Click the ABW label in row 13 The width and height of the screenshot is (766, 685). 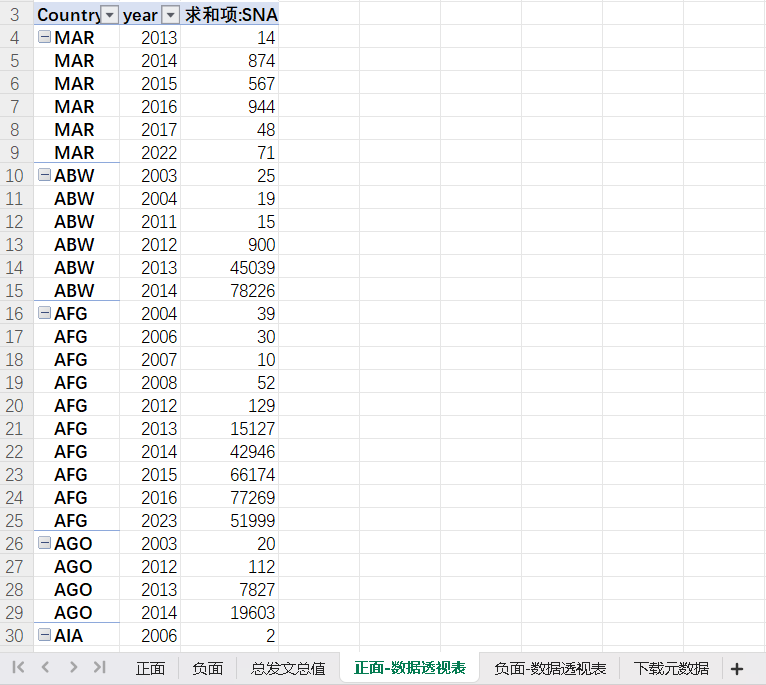tap(74, 245)
